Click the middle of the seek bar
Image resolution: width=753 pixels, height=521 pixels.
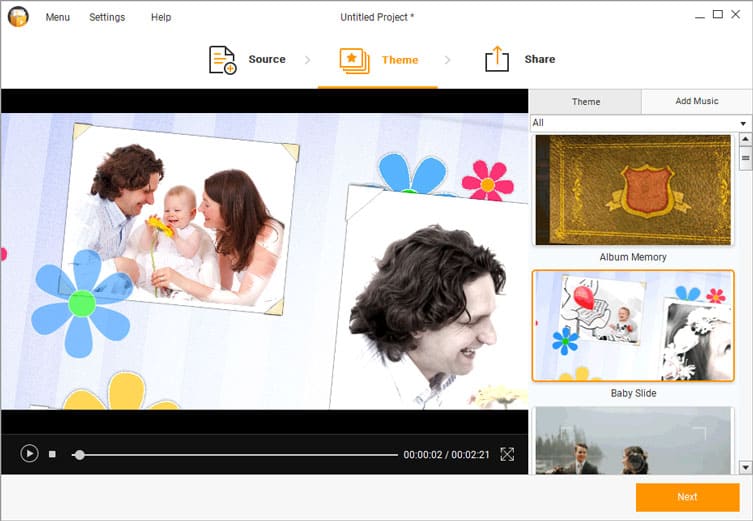235,455
